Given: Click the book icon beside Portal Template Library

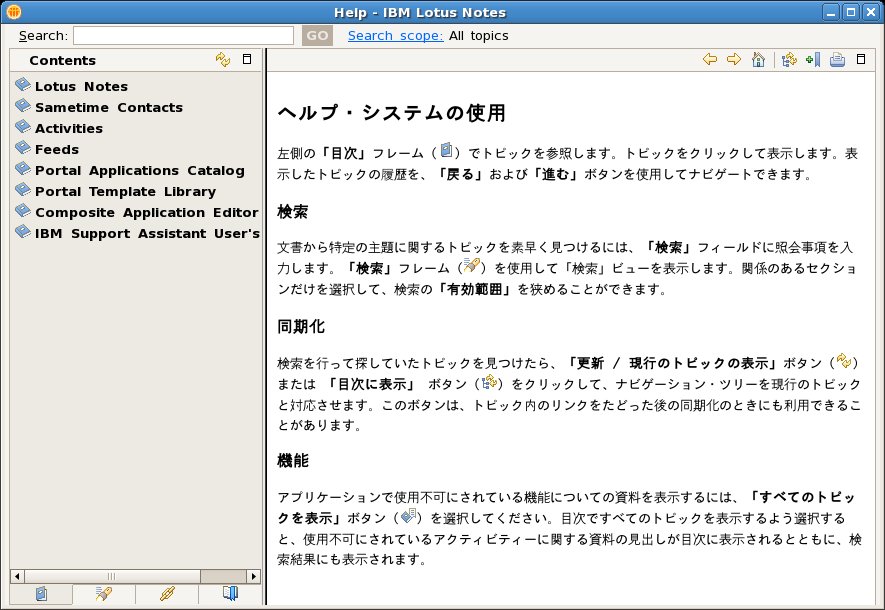Looking at the screenshot, I should click(23, 189).
